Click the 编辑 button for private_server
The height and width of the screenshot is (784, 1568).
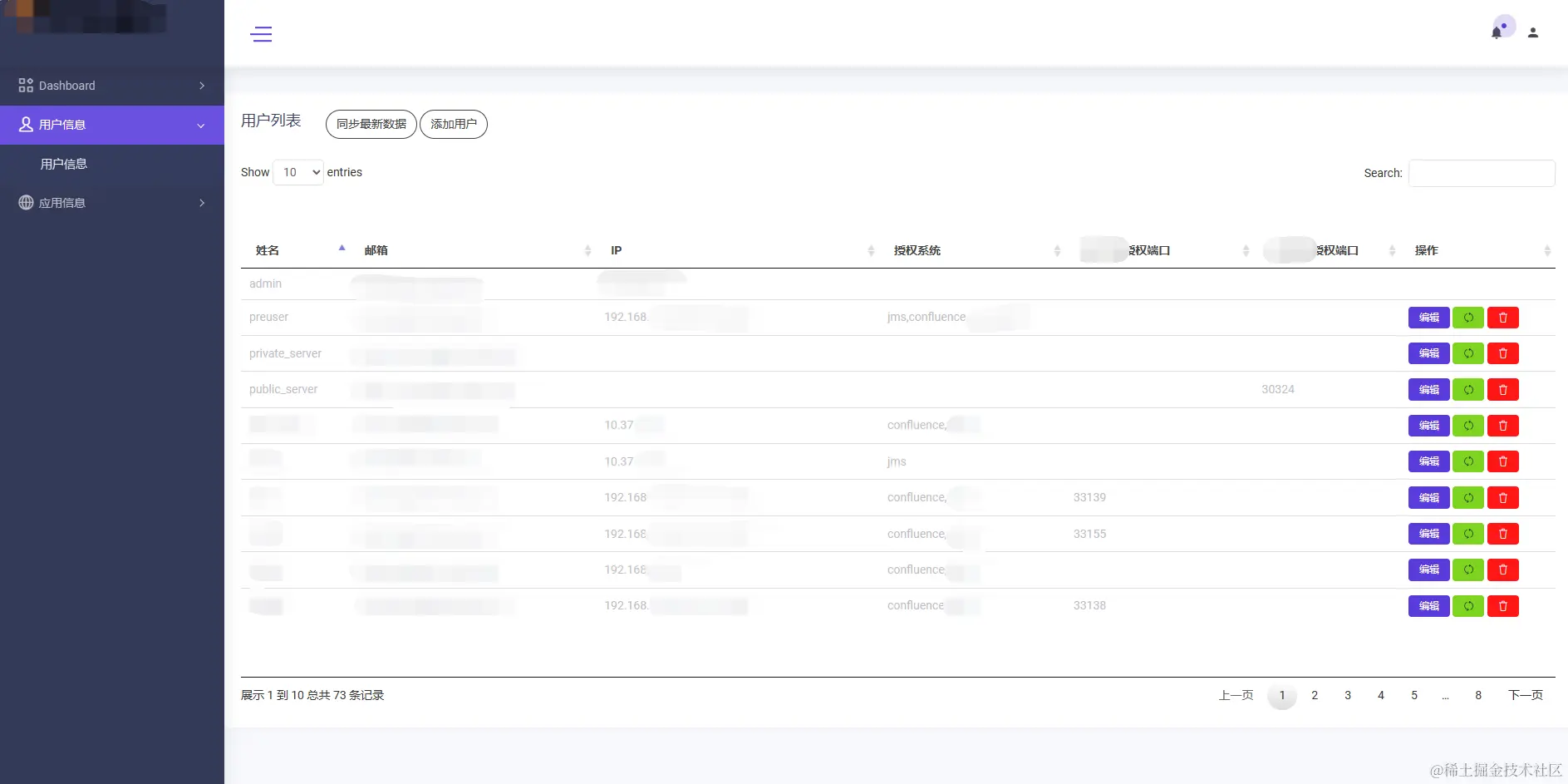pos(1429,353)
